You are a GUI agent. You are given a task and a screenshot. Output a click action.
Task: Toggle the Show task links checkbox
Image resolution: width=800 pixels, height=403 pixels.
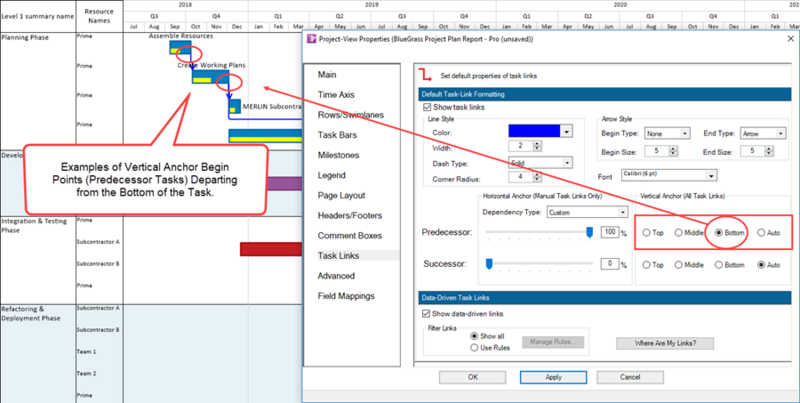(428, 107)
